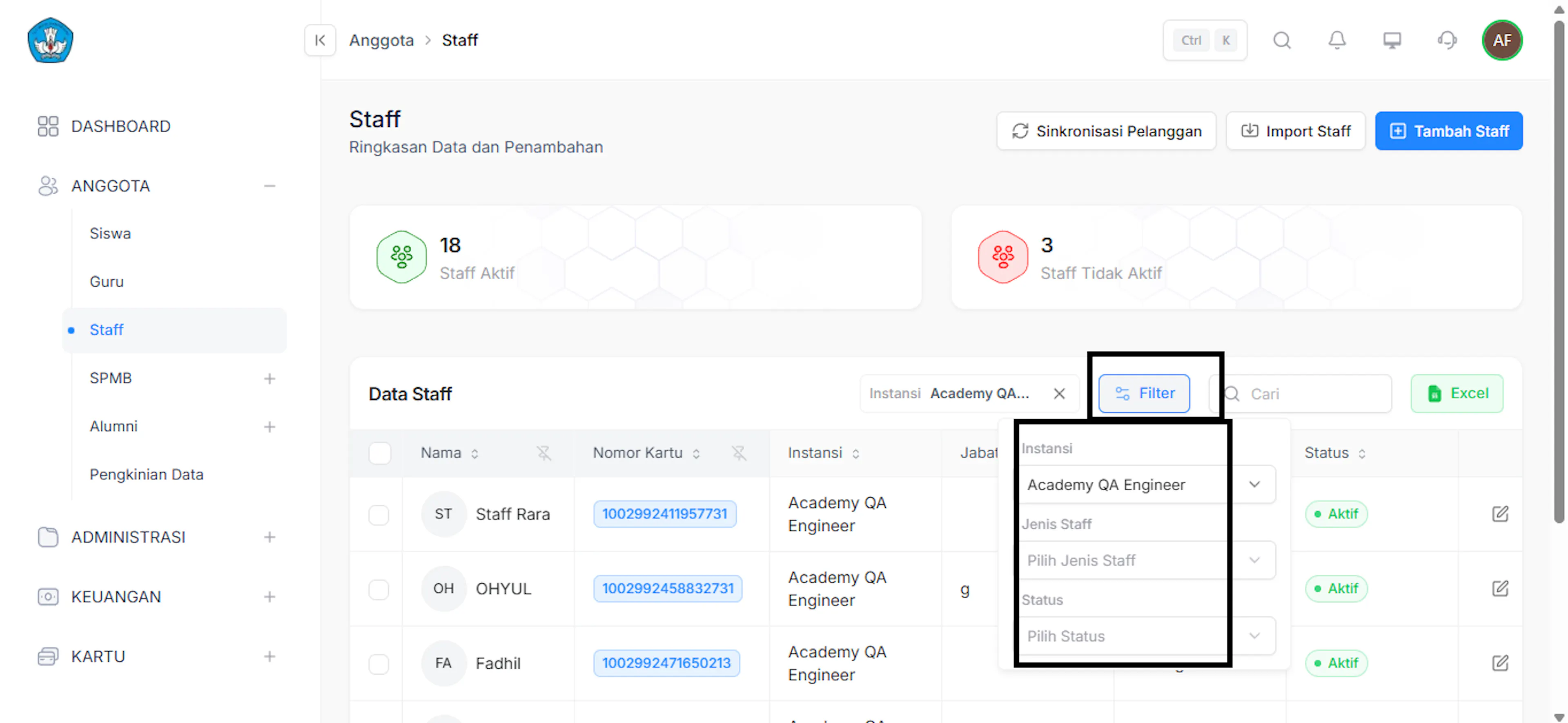Go to Dashboard in the sidebar
The width and height of the screenshot is (1568, 723).
click(120, 126)
